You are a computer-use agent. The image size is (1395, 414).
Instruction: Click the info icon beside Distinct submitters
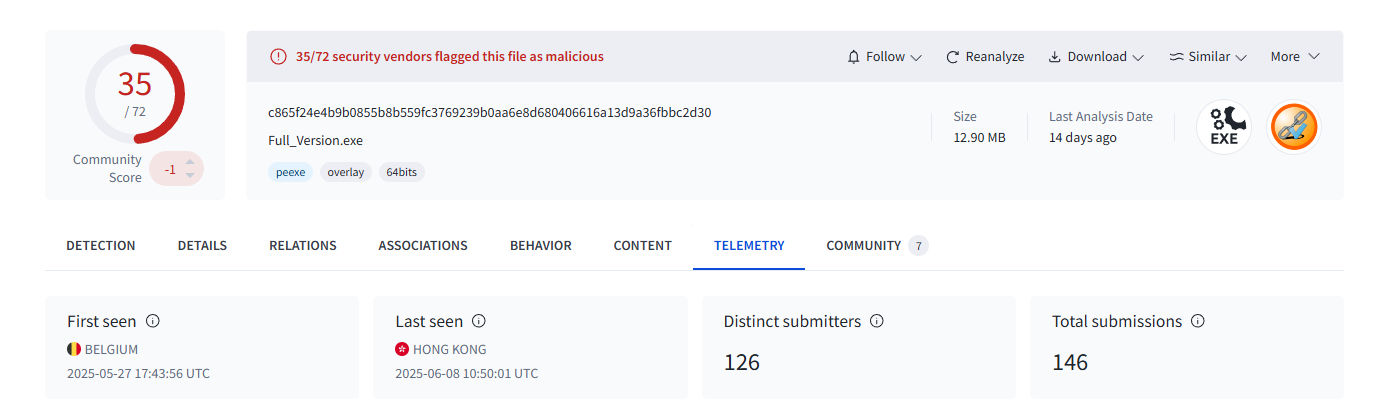tap(877, 321)
